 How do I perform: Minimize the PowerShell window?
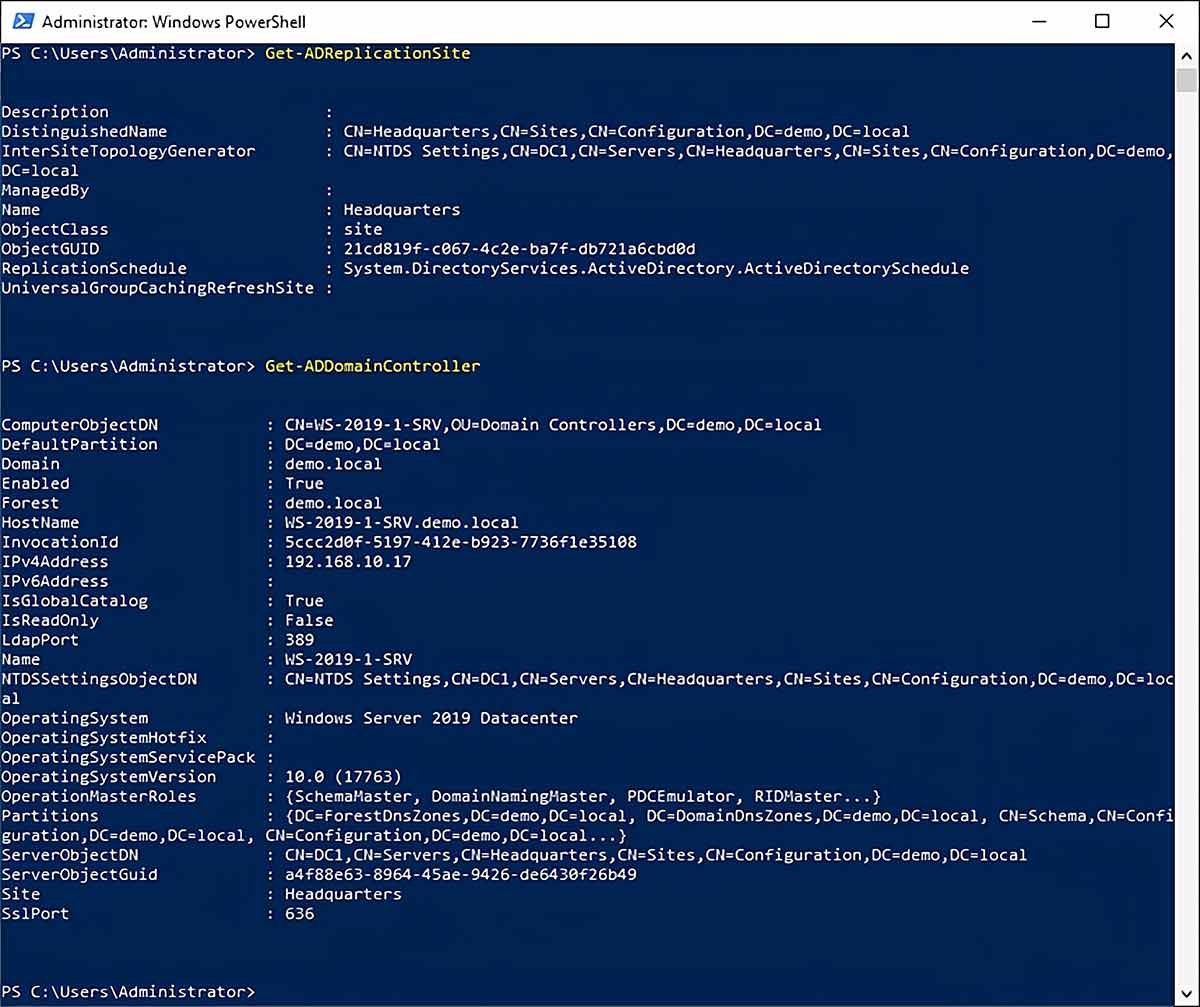1040,20
